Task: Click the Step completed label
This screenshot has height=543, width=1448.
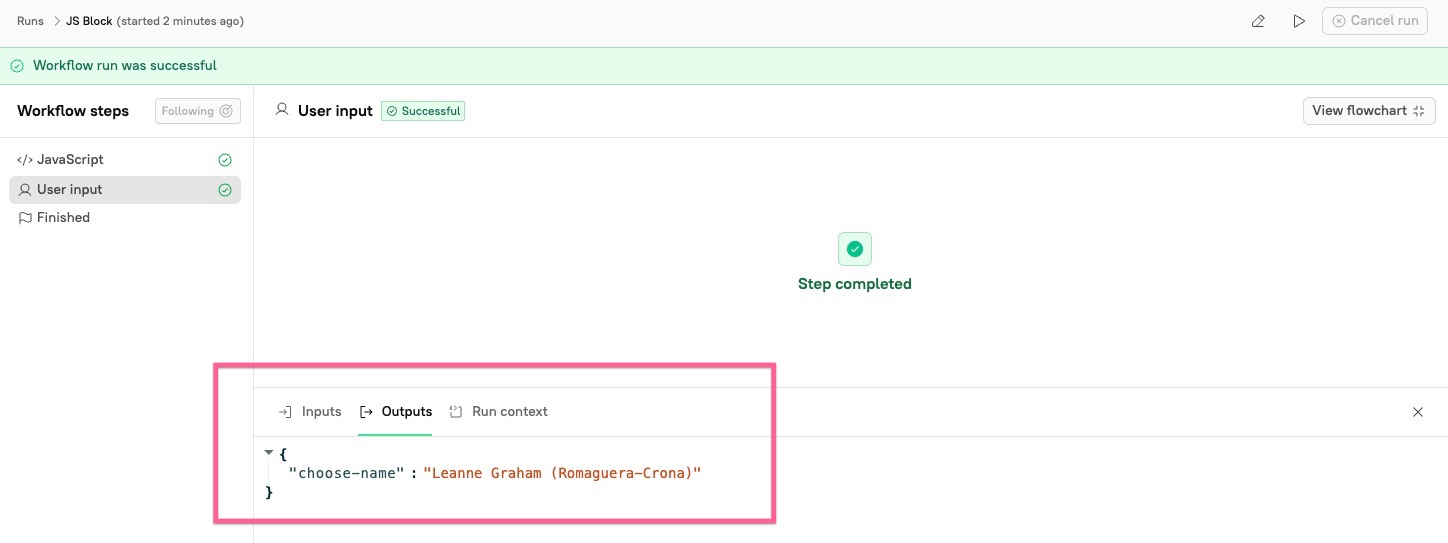Action: click(855, 284)
